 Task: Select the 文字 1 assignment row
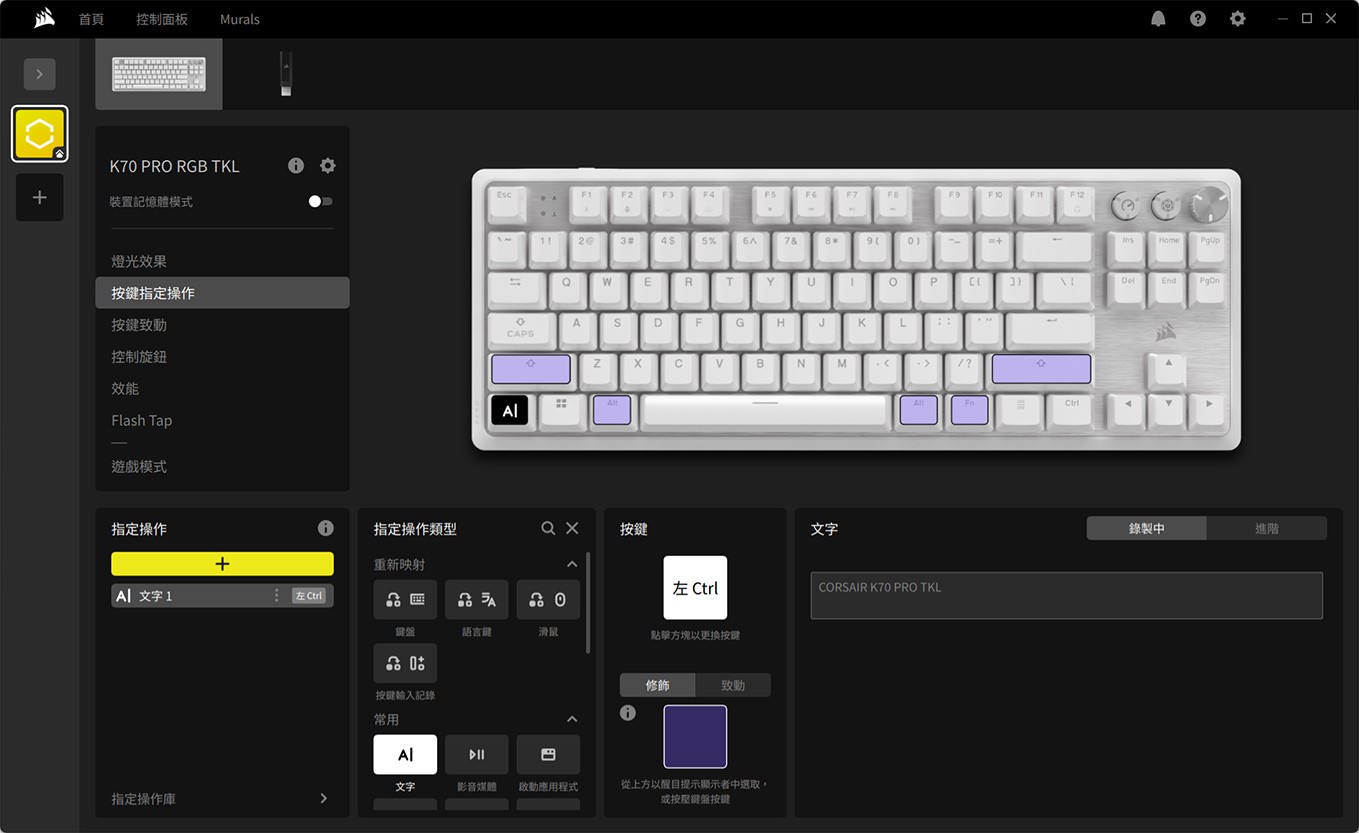(222, 596)
